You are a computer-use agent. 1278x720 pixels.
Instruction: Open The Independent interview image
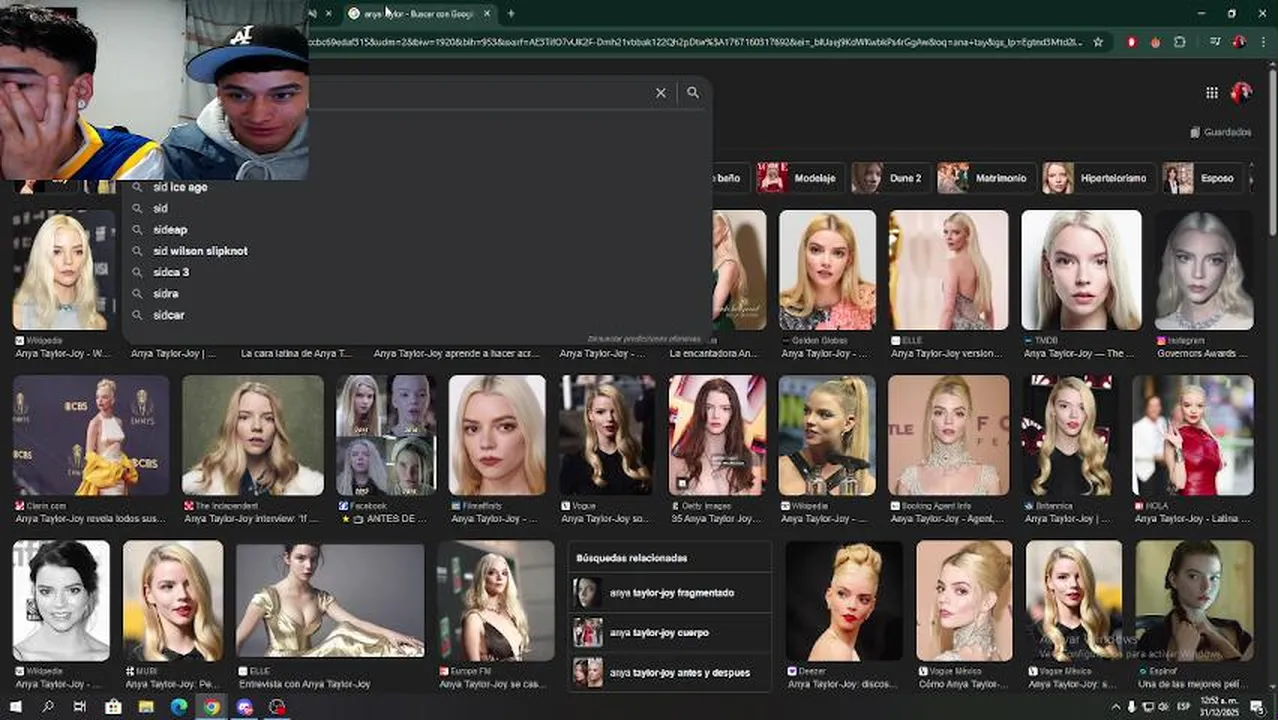point(253,435)
